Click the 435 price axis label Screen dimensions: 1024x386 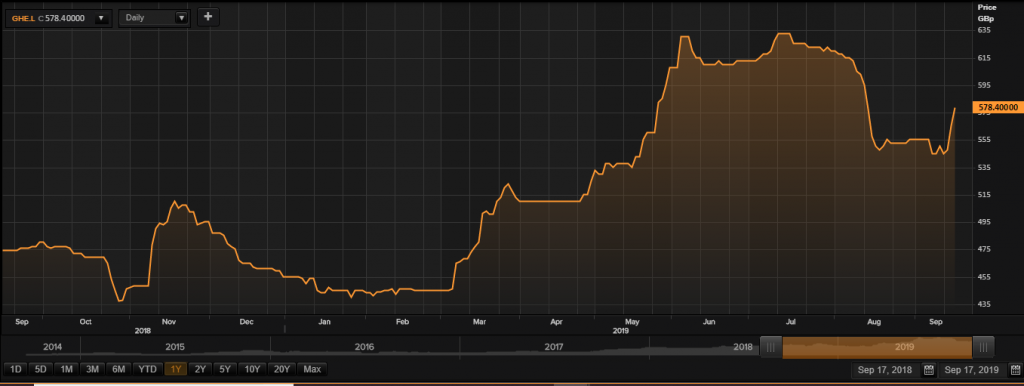[984, 304]
